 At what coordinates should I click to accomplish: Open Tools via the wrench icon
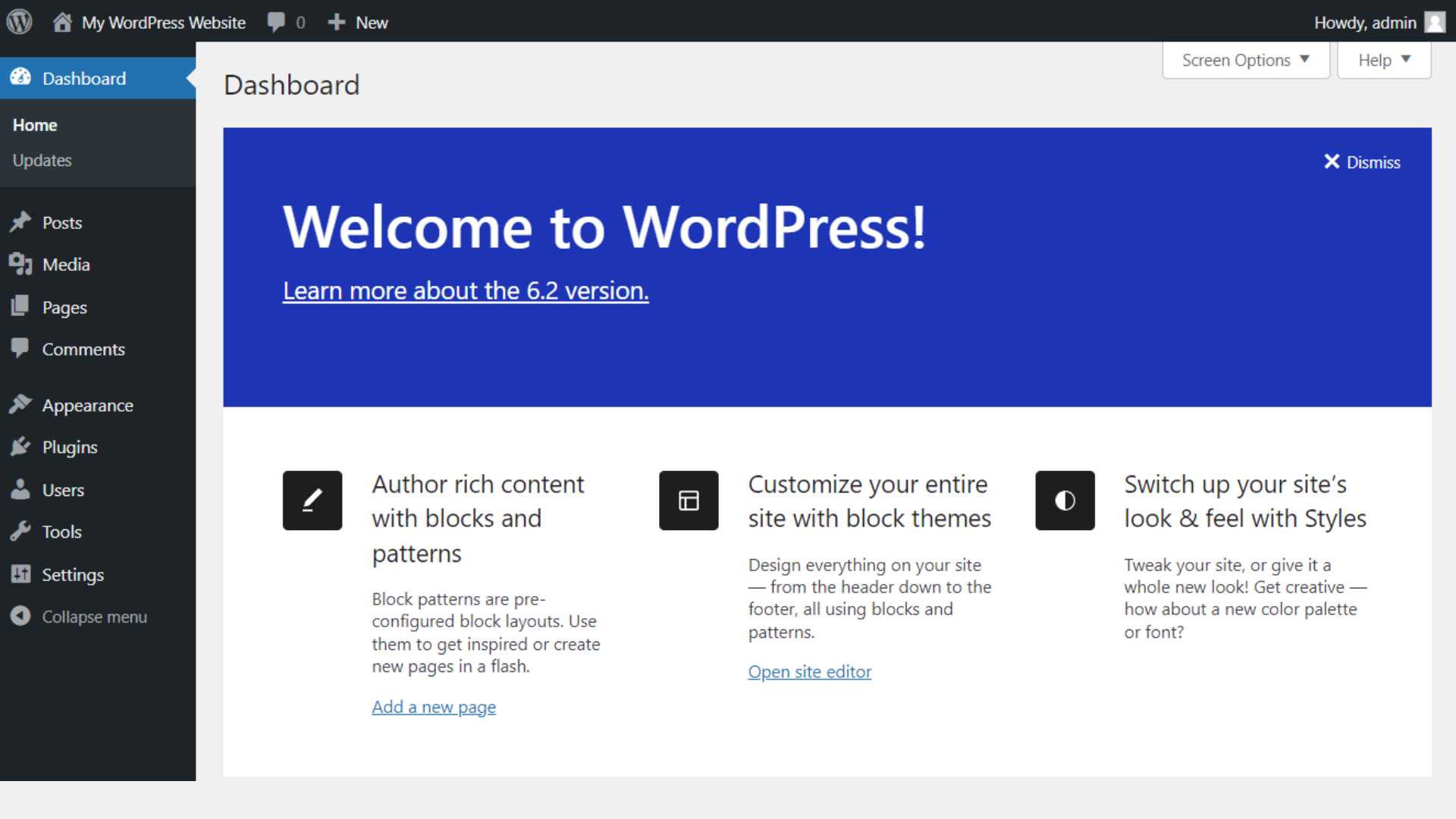[20, 532]
